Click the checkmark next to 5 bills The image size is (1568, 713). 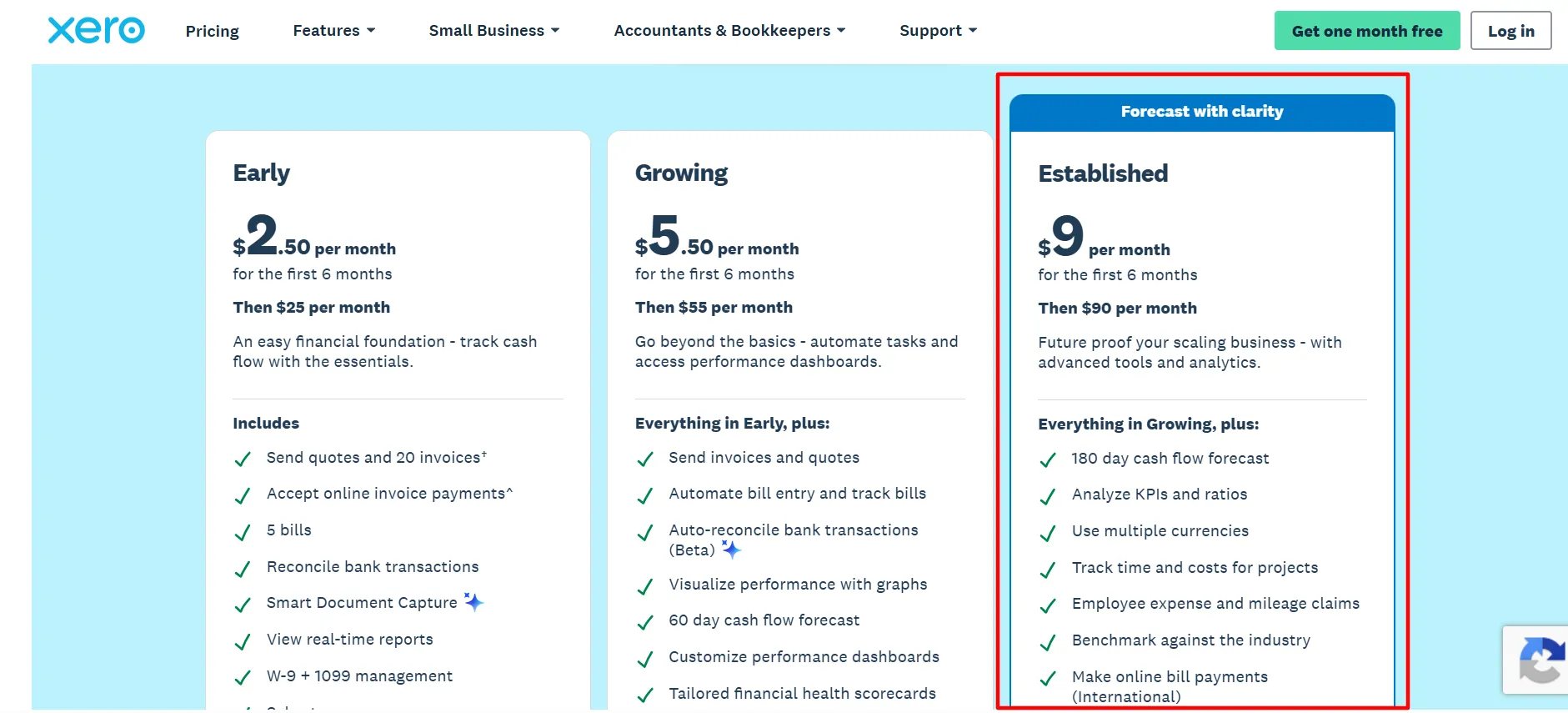243,532
